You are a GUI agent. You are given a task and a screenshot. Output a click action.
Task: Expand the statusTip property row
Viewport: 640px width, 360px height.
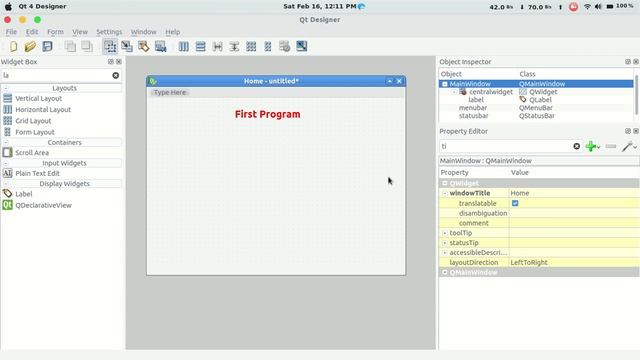tap(445, 243)
